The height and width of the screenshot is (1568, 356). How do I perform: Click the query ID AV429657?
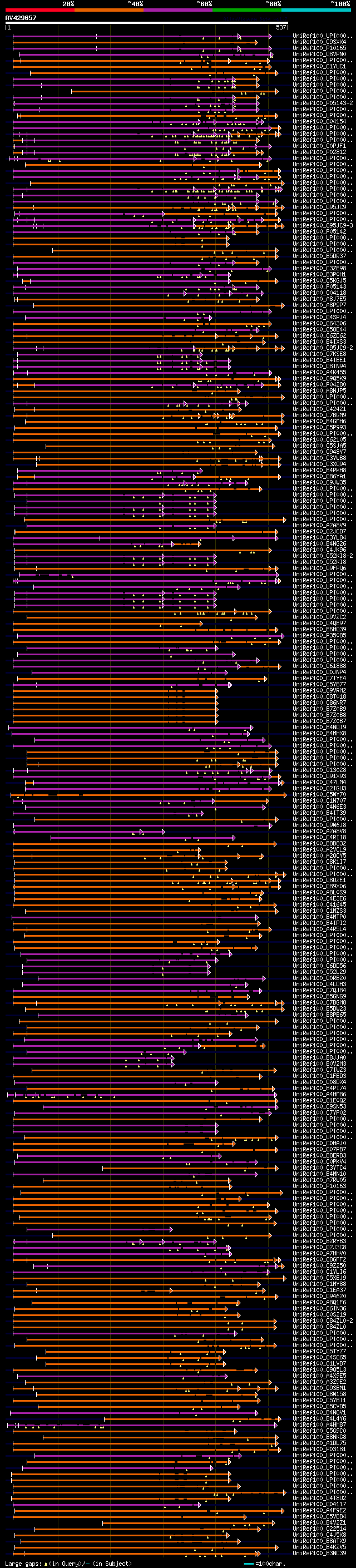21,18
